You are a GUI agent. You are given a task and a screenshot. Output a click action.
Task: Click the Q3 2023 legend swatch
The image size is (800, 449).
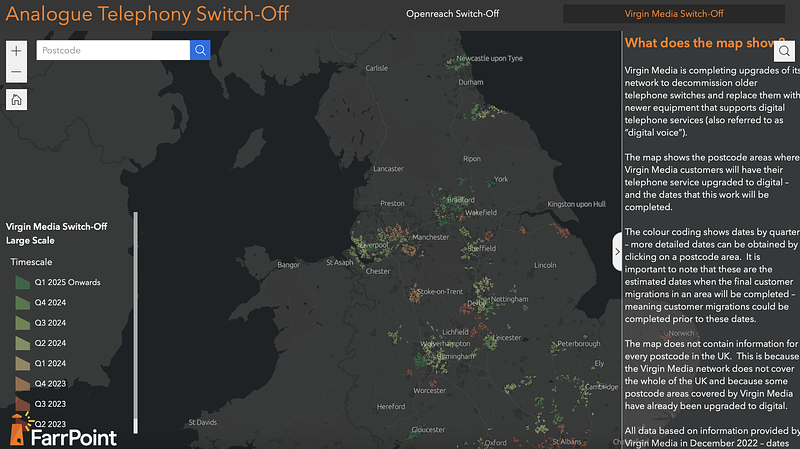pyautogui.click(x=22, y=404)
